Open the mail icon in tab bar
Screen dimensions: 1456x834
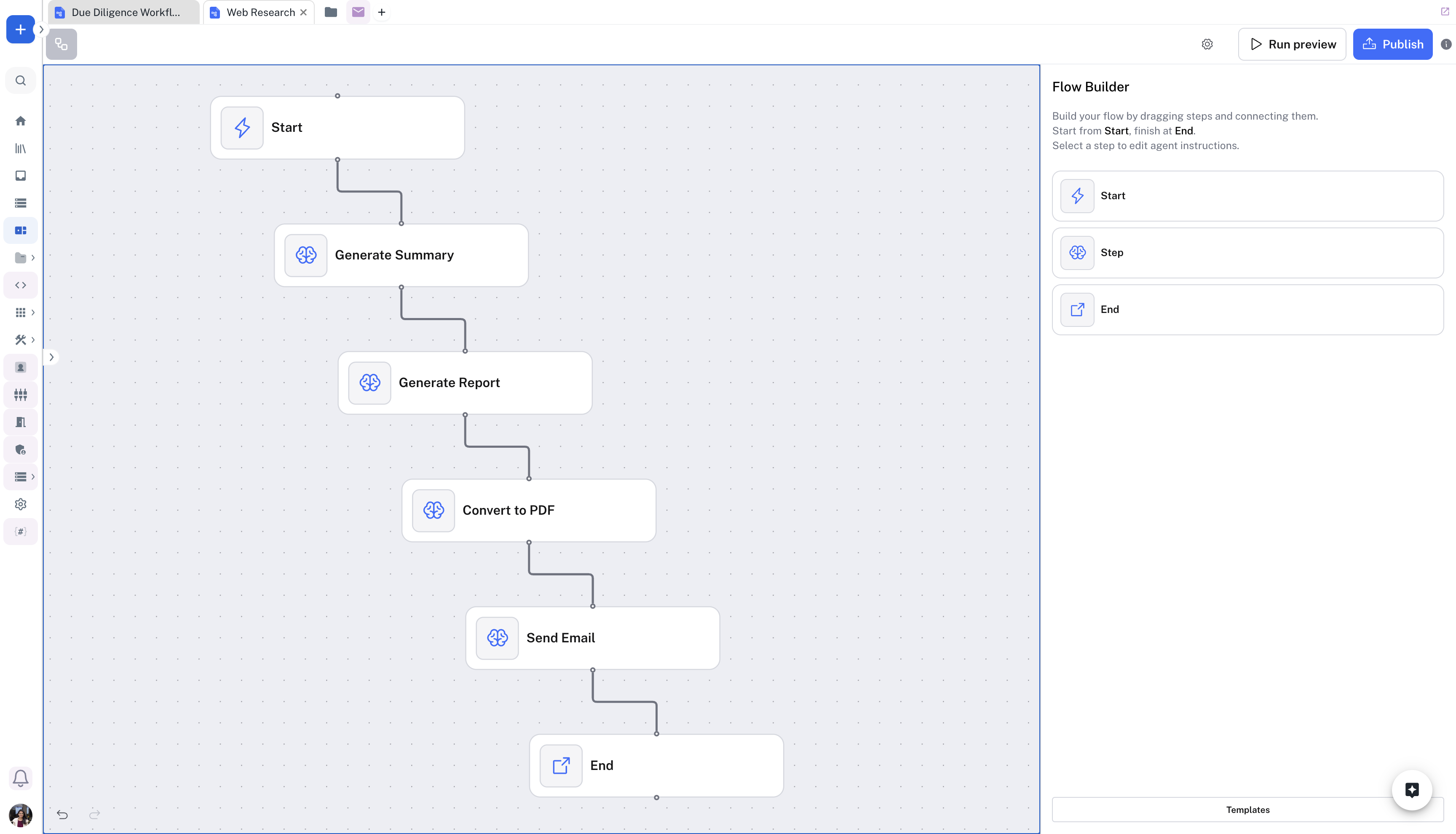(358, 12)
